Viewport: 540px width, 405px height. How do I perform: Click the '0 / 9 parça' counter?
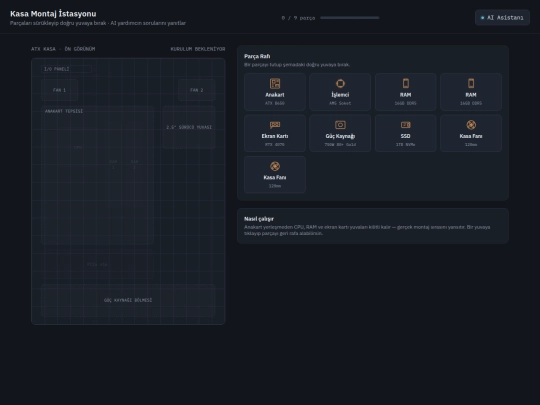click(298, 18)
